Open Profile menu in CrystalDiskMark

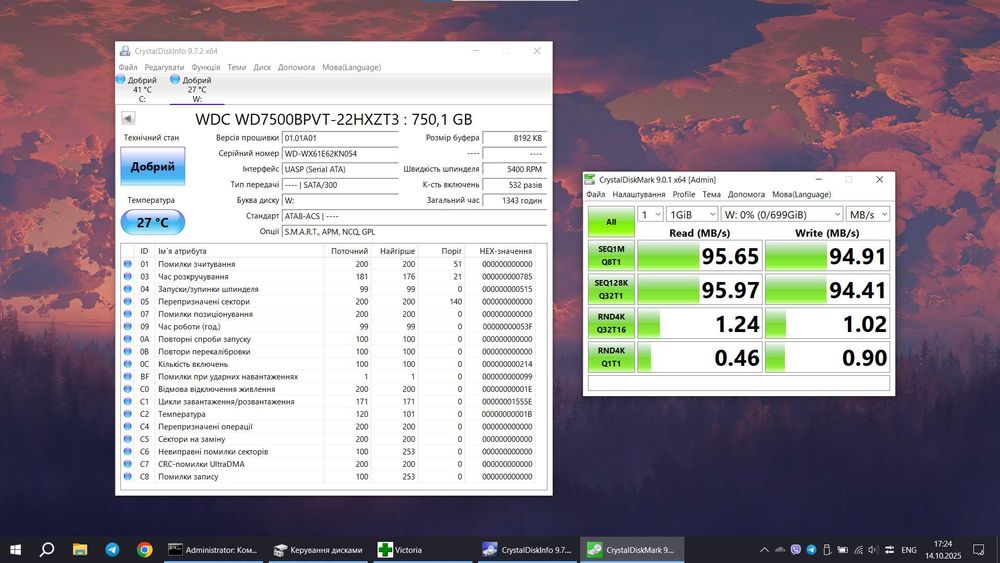(684, 194)
